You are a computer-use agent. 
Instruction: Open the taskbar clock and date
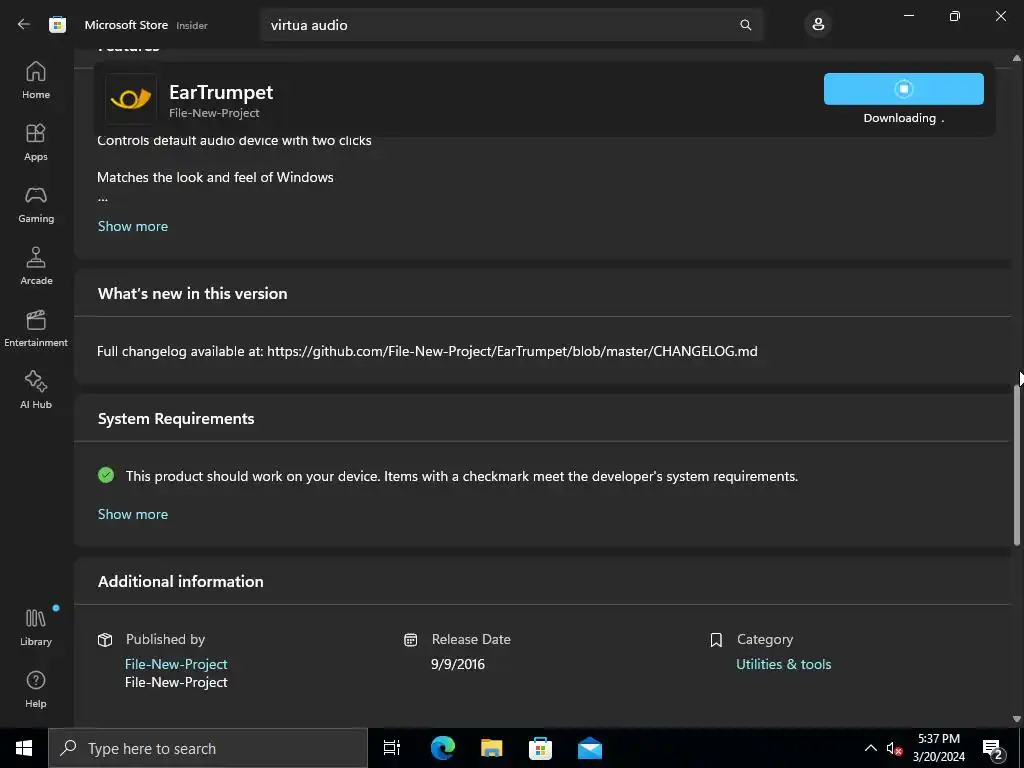click(938, 748)
